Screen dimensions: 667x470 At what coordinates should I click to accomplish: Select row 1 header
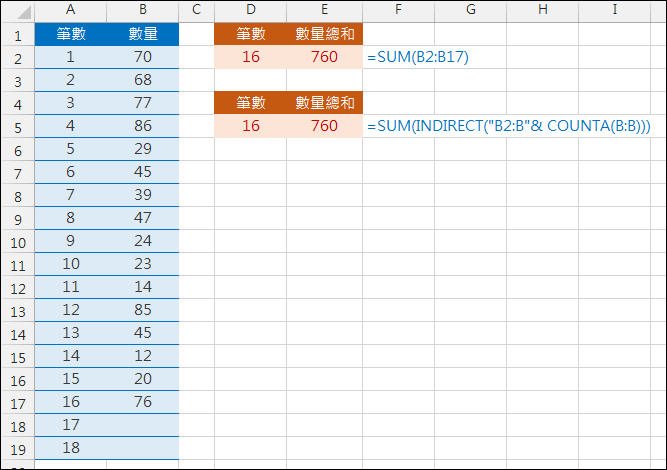click(17, 34)
